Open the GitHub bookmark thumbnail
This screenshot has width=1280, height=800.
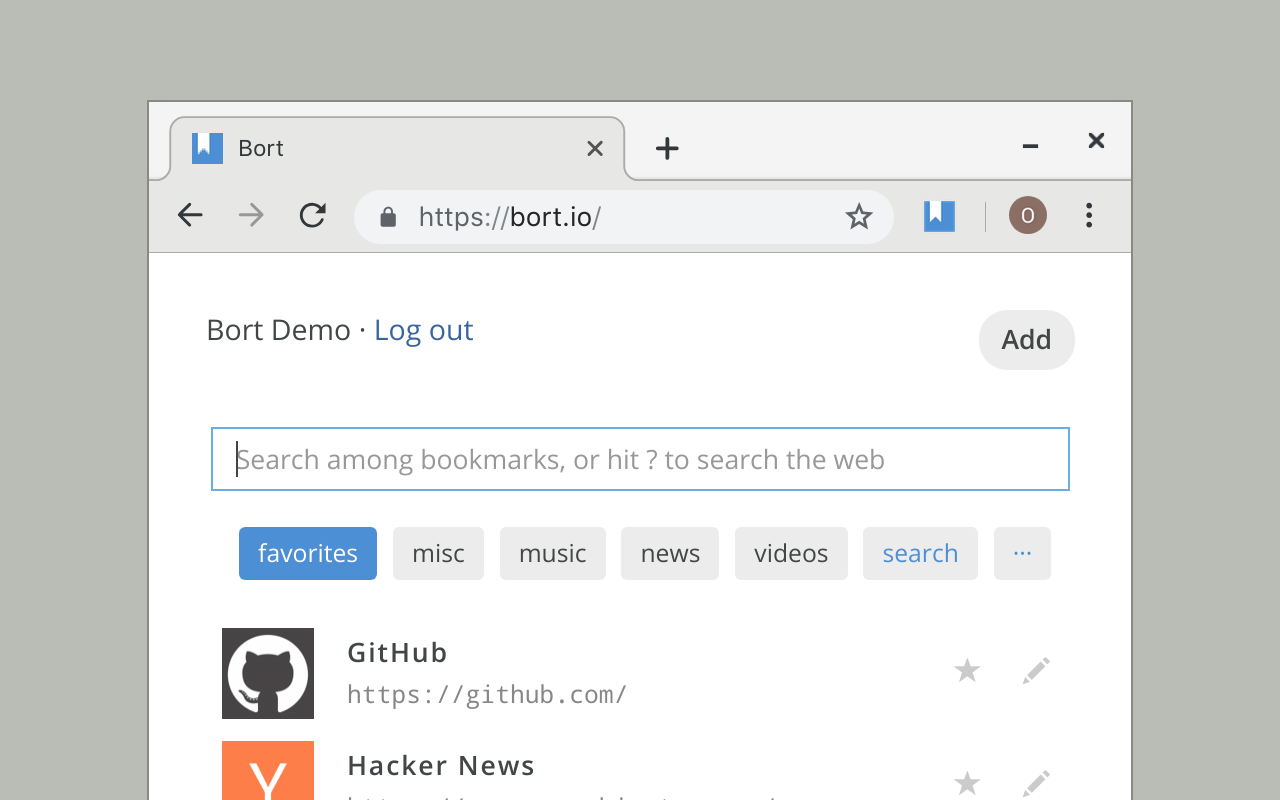pyautogui.click(x=268, y=673)
